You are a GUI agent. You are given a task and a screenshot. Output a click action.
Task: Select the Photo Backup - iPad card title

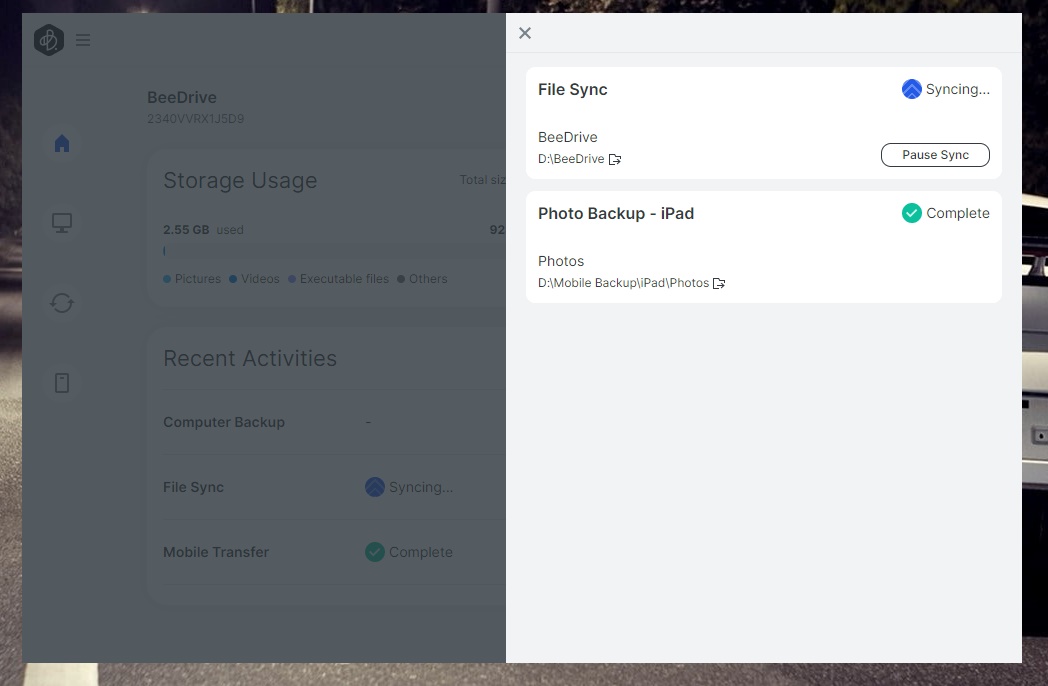pos(616,213)
